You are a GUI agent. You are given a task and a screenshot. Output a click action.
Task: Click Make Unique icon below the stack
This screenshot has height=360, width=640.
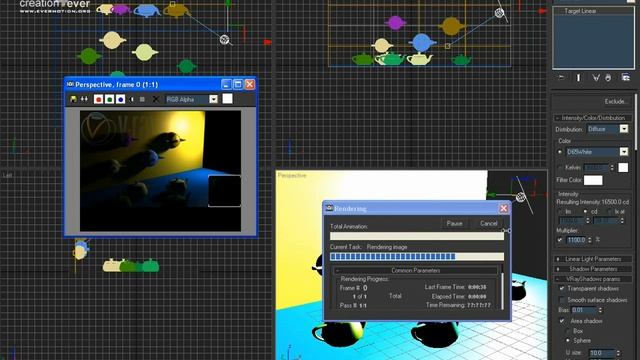596,77
